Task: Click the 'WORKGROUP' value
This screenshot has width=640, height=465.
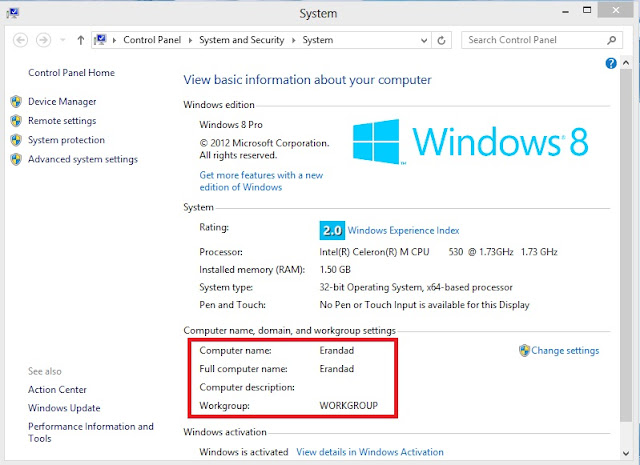Action: pyautogui.click(x=349, y=405)
